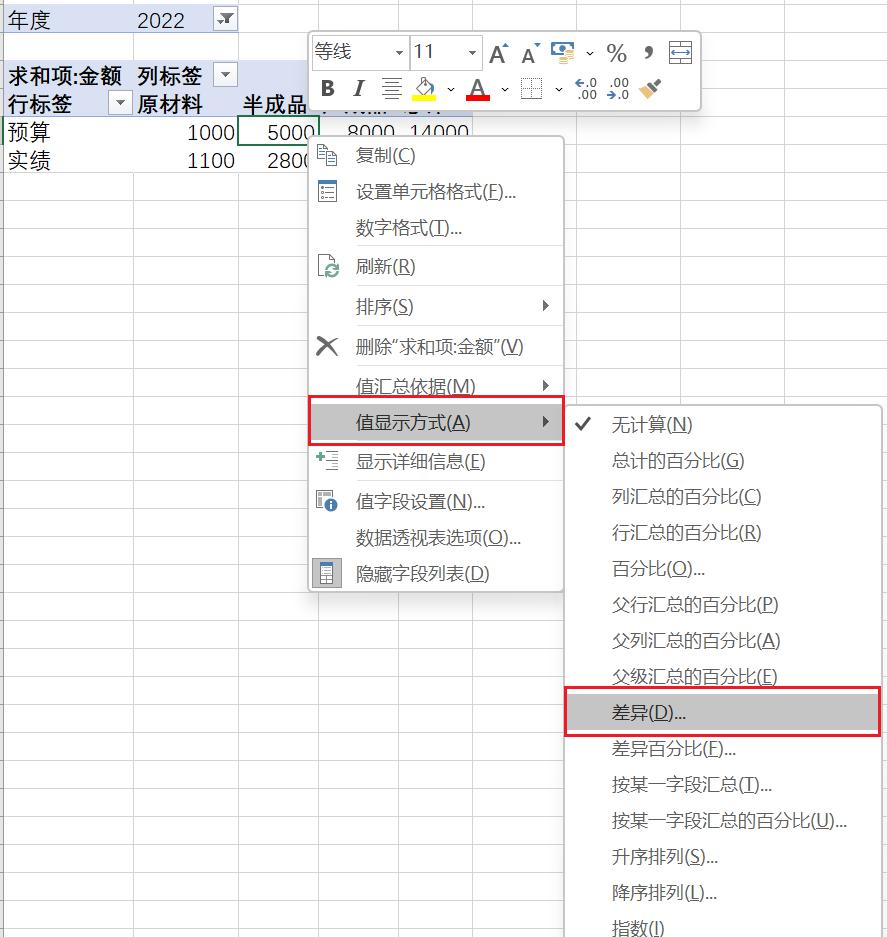Select the 半成品 column header

(x=274, y=103)
